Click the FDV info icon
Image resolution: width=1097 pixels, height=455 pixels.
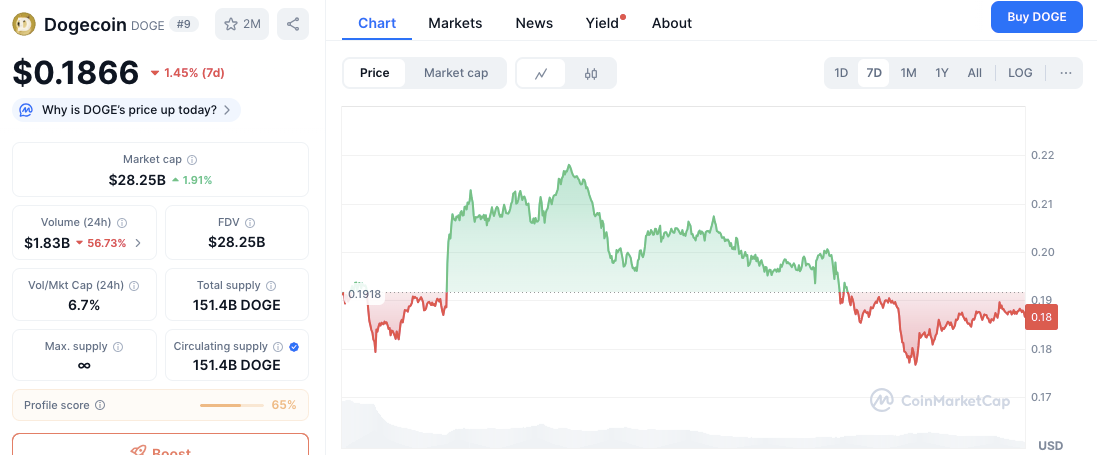[x=250, y=223]
